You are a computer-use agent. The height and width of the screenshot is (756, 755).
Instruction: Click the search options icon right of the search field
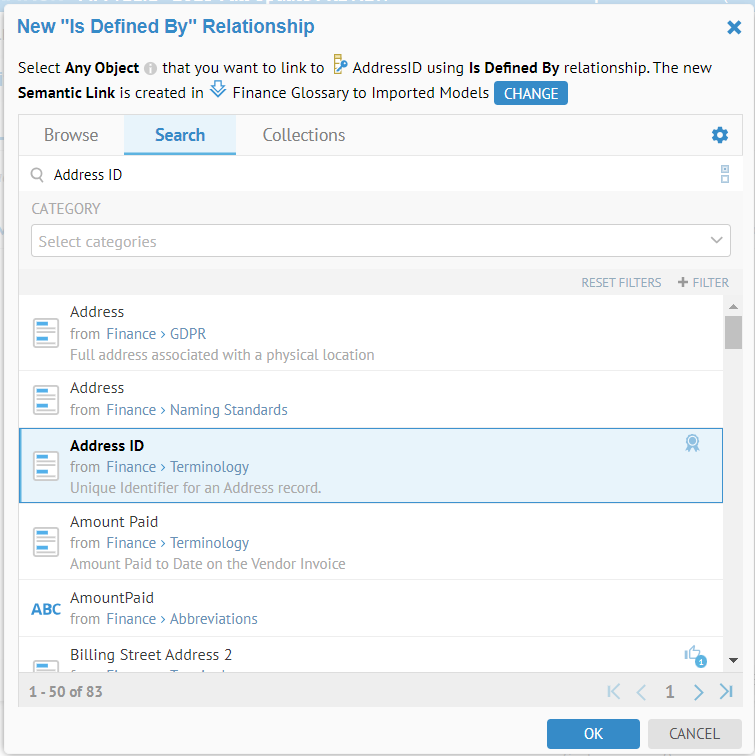[x=725, y=174]
